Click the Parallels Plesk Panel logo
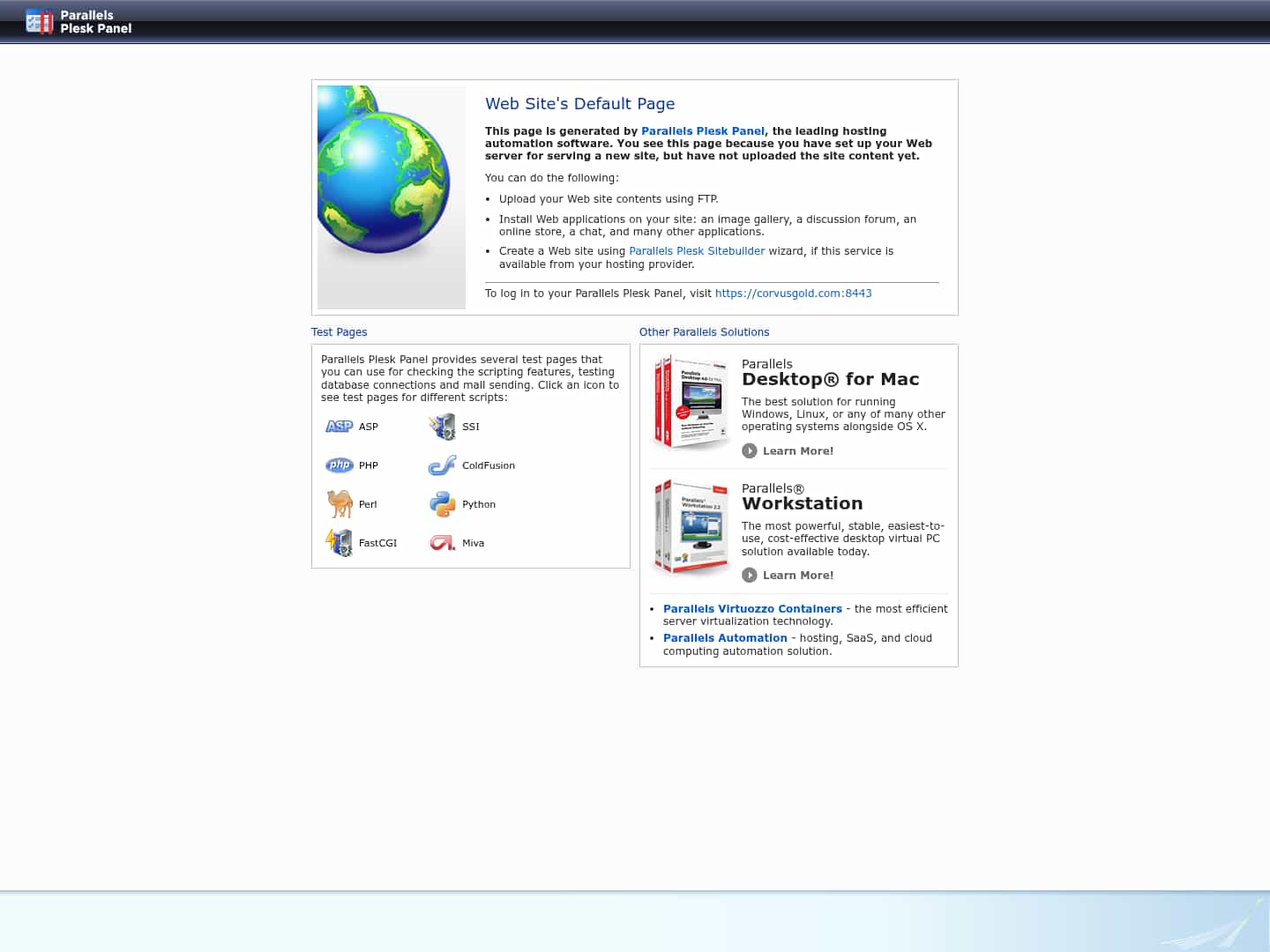 (78, 21)
